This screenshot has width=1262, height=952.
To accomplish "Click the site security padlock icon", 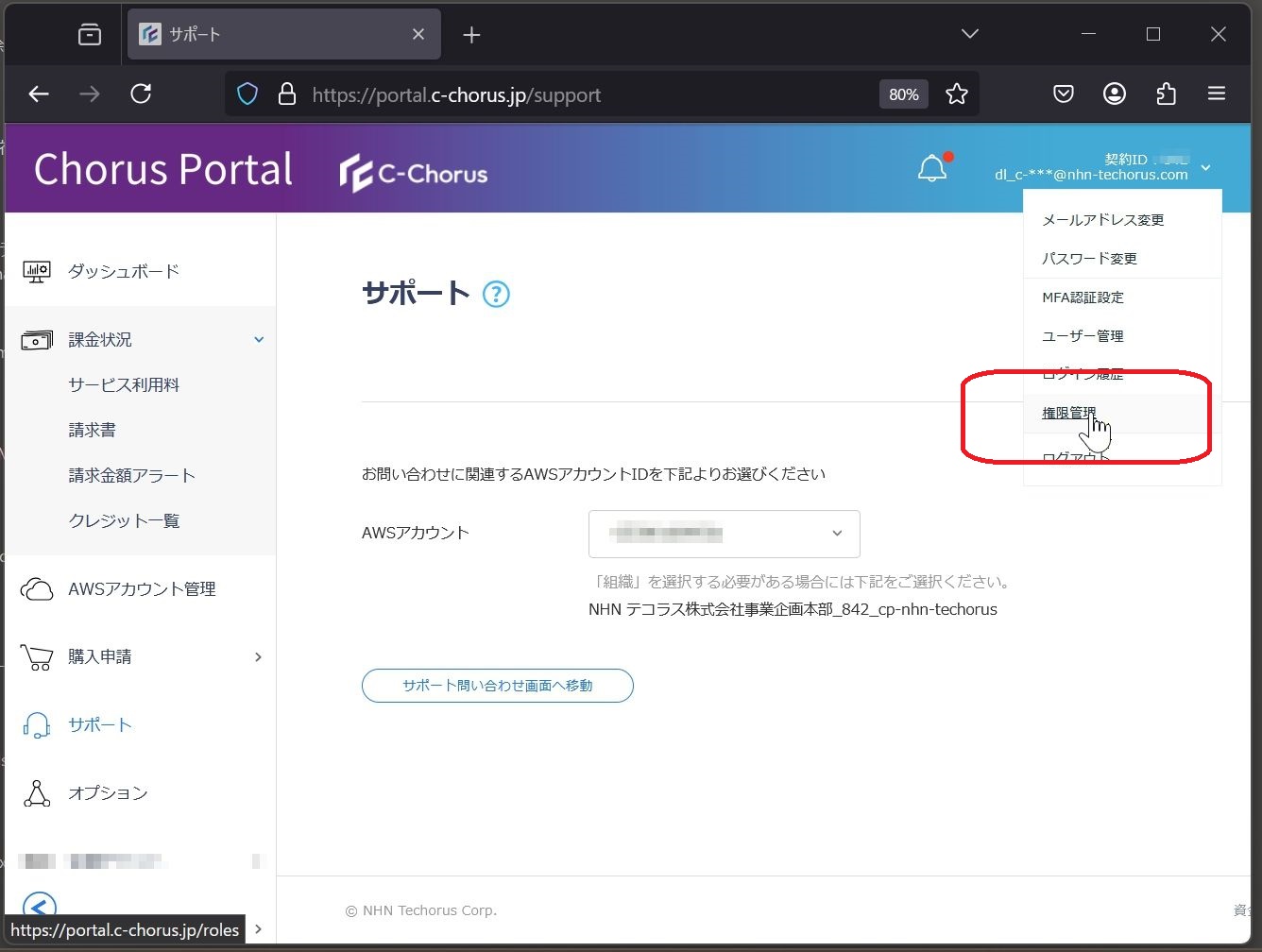I will (287, 94).
